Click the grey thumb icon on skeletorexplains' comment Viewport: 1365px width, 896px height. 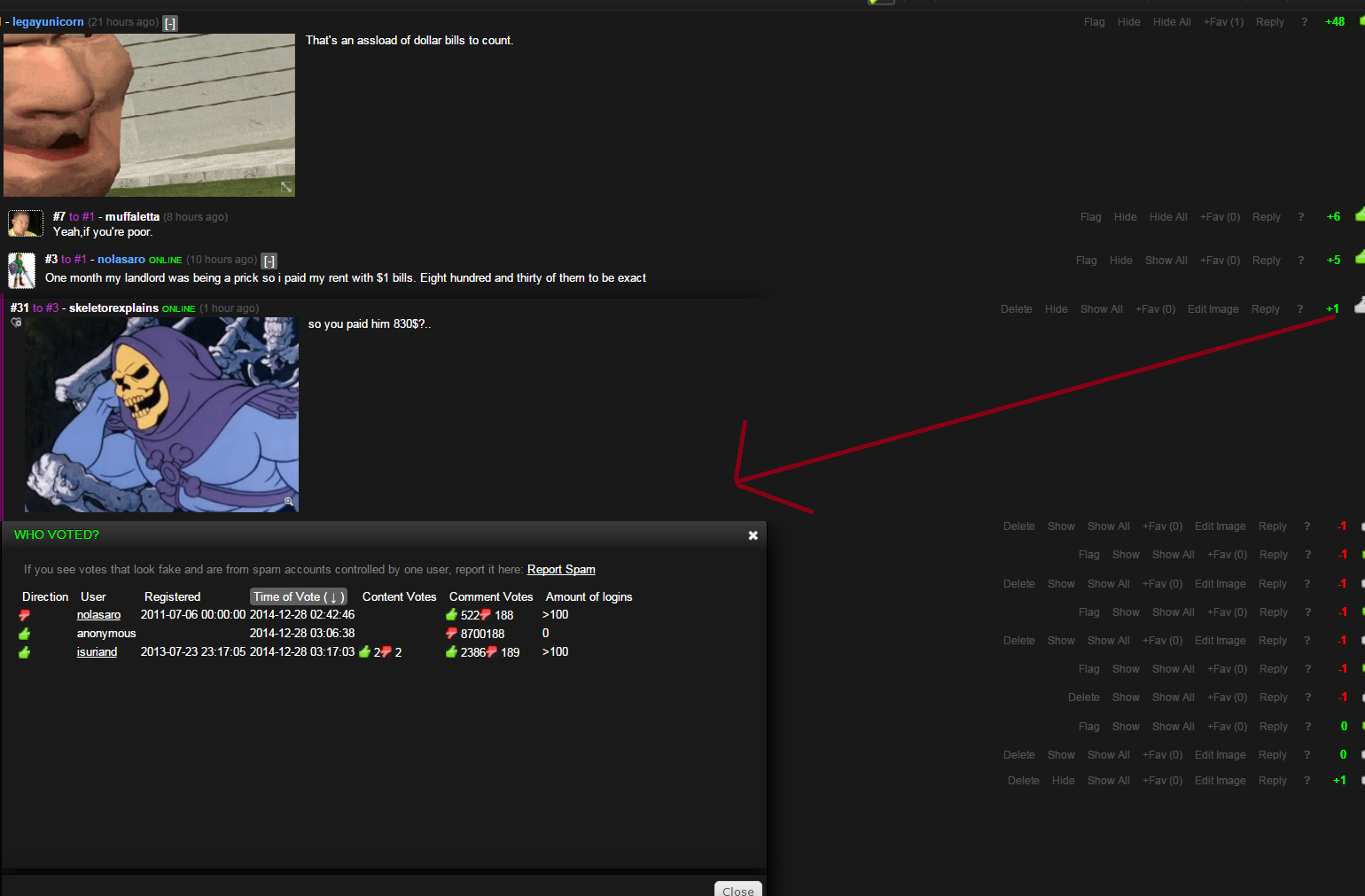click(x=1360, y=307)
